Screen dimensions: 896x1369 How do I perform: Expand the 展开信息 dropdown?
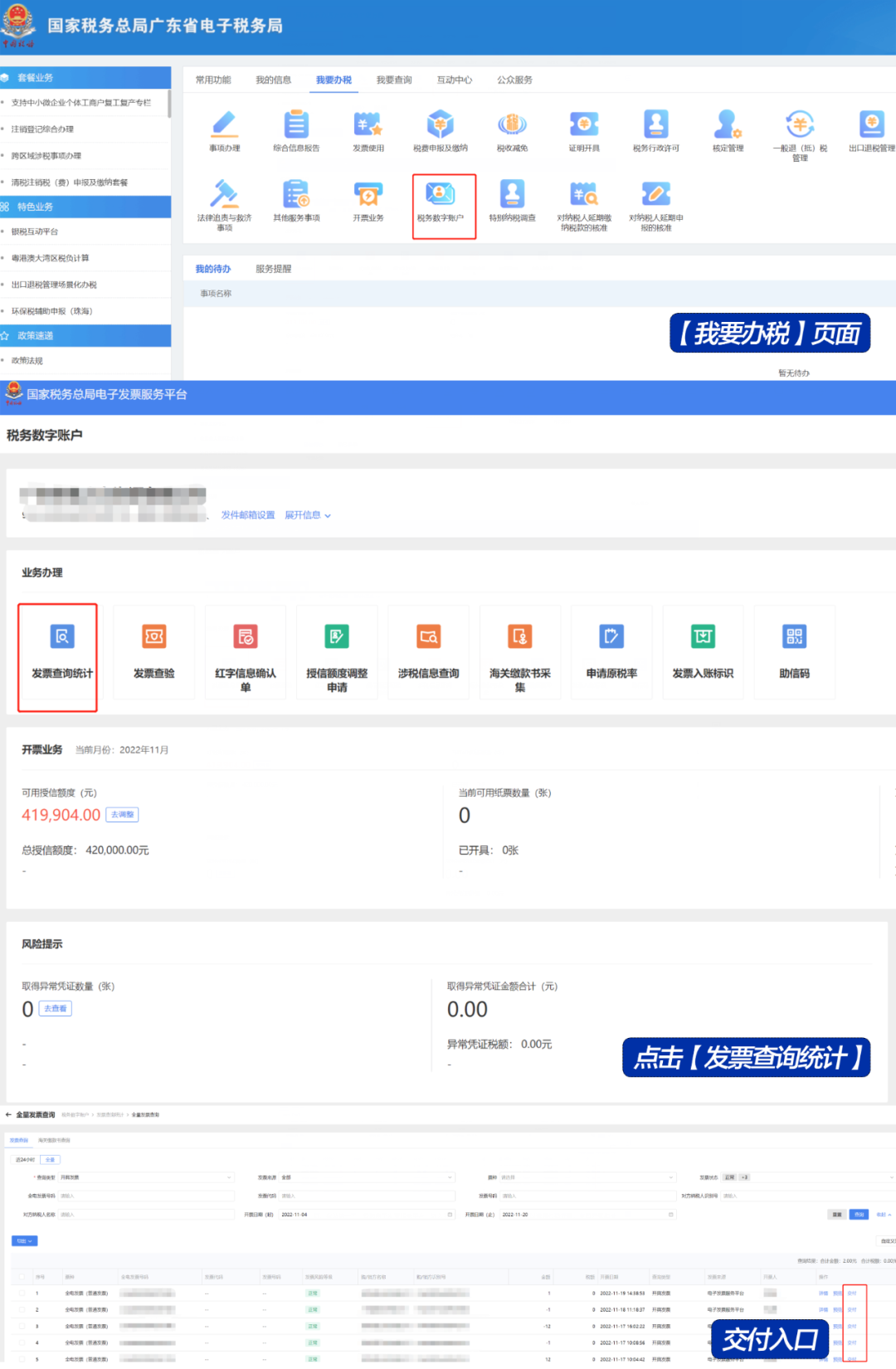[x=308, y=515]
